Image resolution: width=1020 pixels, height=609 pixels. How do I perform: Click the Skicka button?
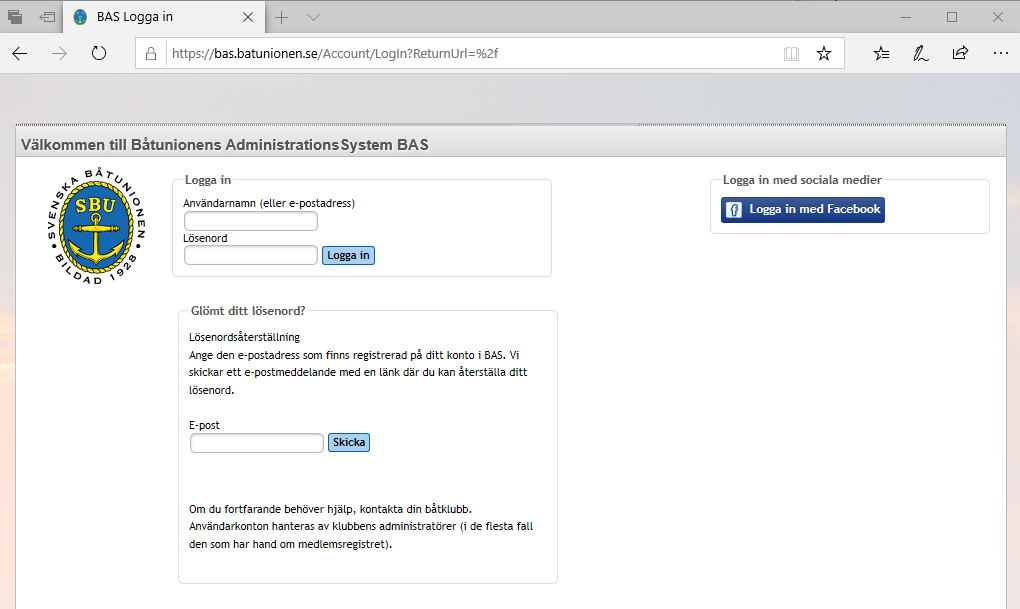point(349,442)
